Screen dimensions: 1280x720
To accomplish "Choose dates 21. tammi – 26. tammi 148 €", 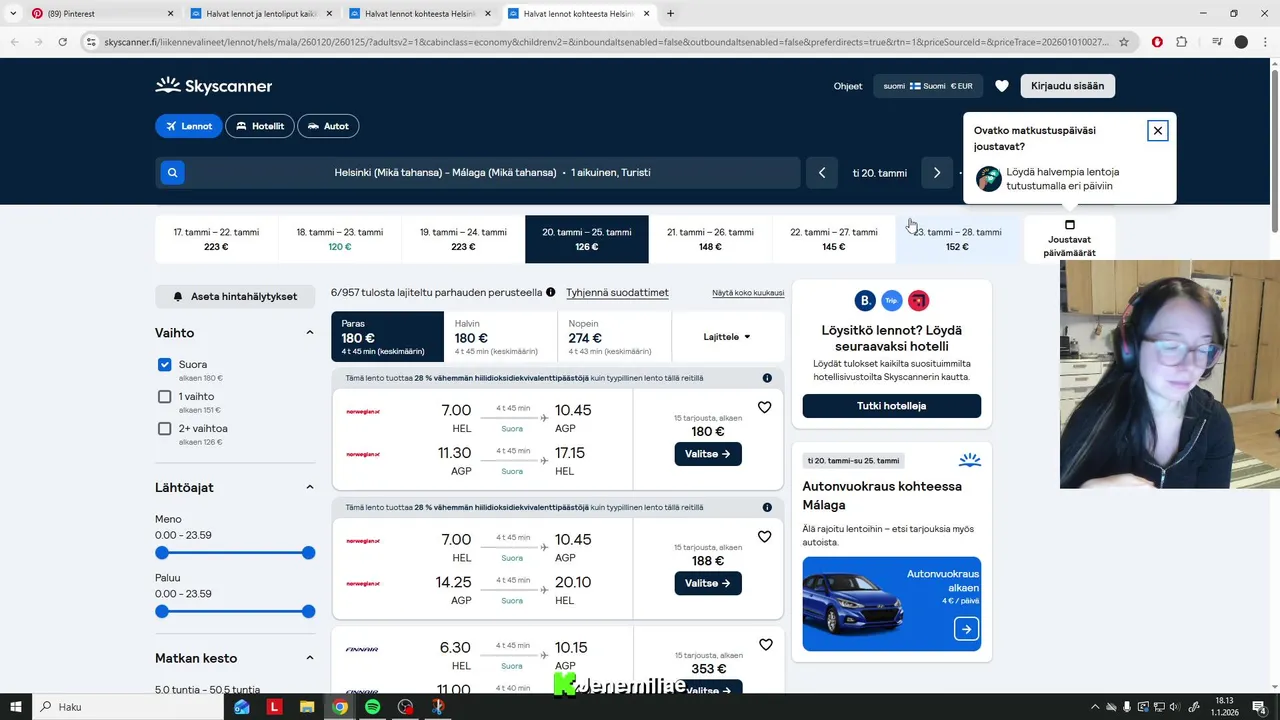I will click(710, 239).
